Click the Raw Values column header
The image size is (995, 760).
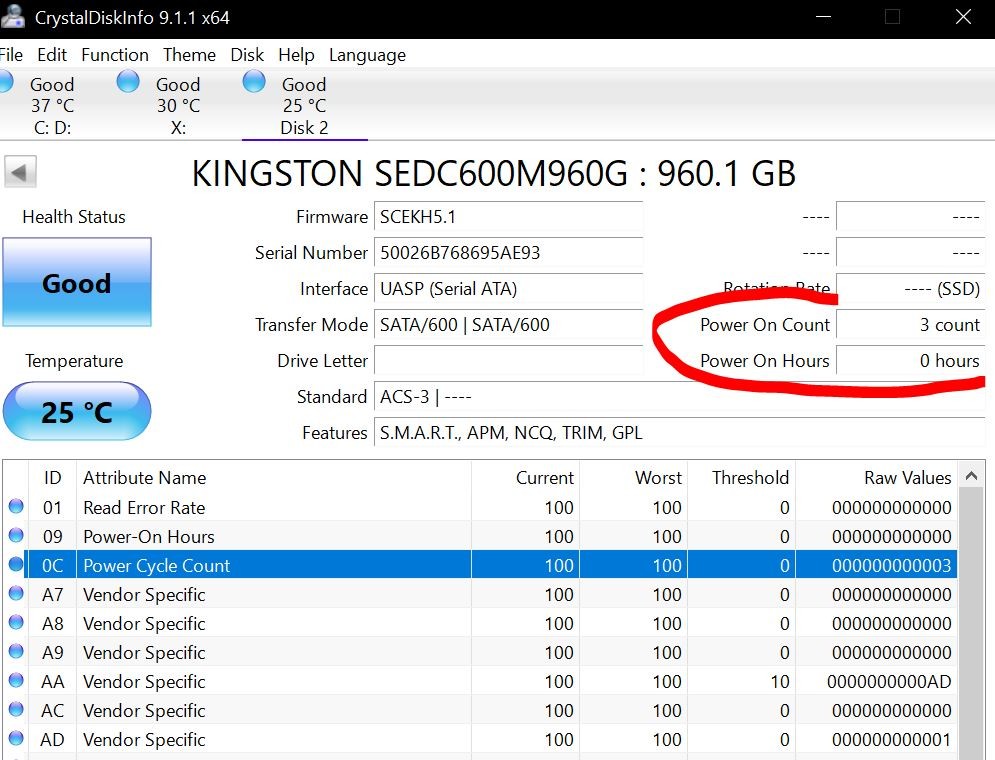(x=876, y=477)
